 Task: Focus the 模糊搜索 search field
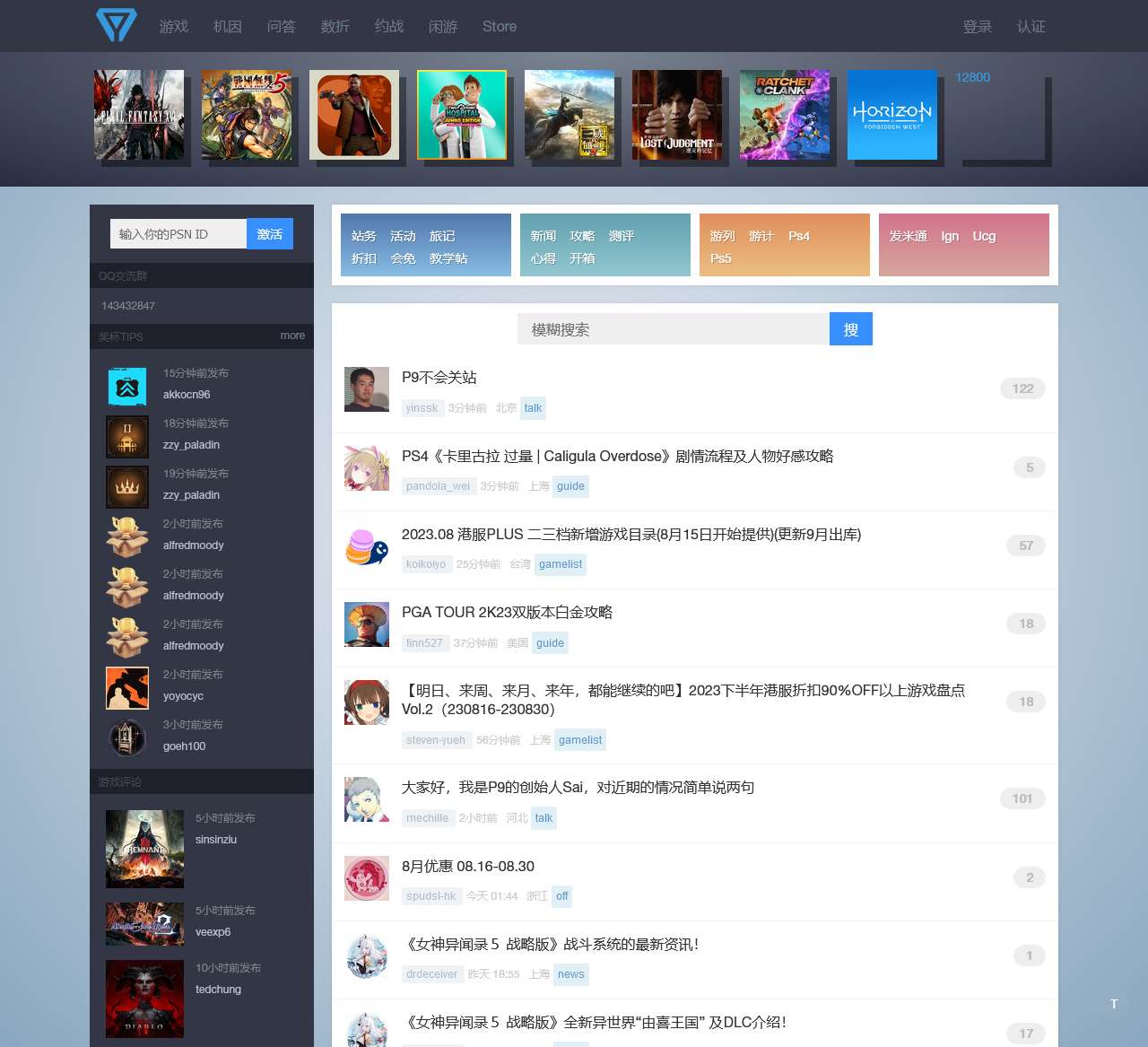674,329
